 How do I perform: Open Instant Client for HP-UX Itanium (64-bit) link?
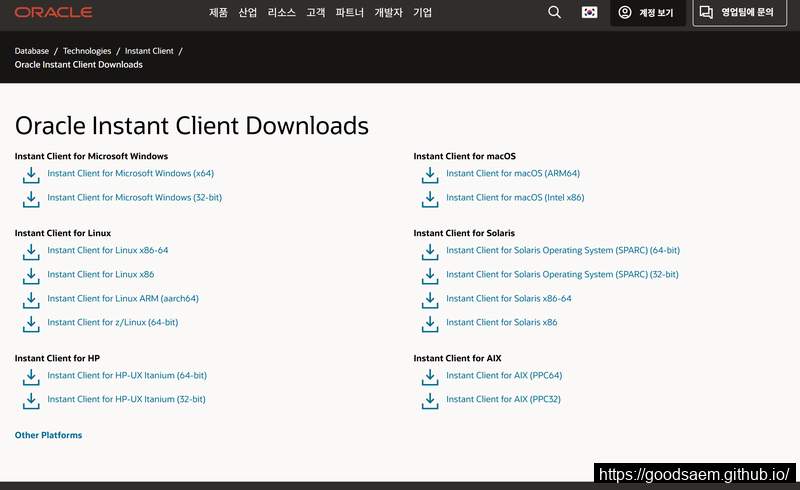click(x=127, y=375)
